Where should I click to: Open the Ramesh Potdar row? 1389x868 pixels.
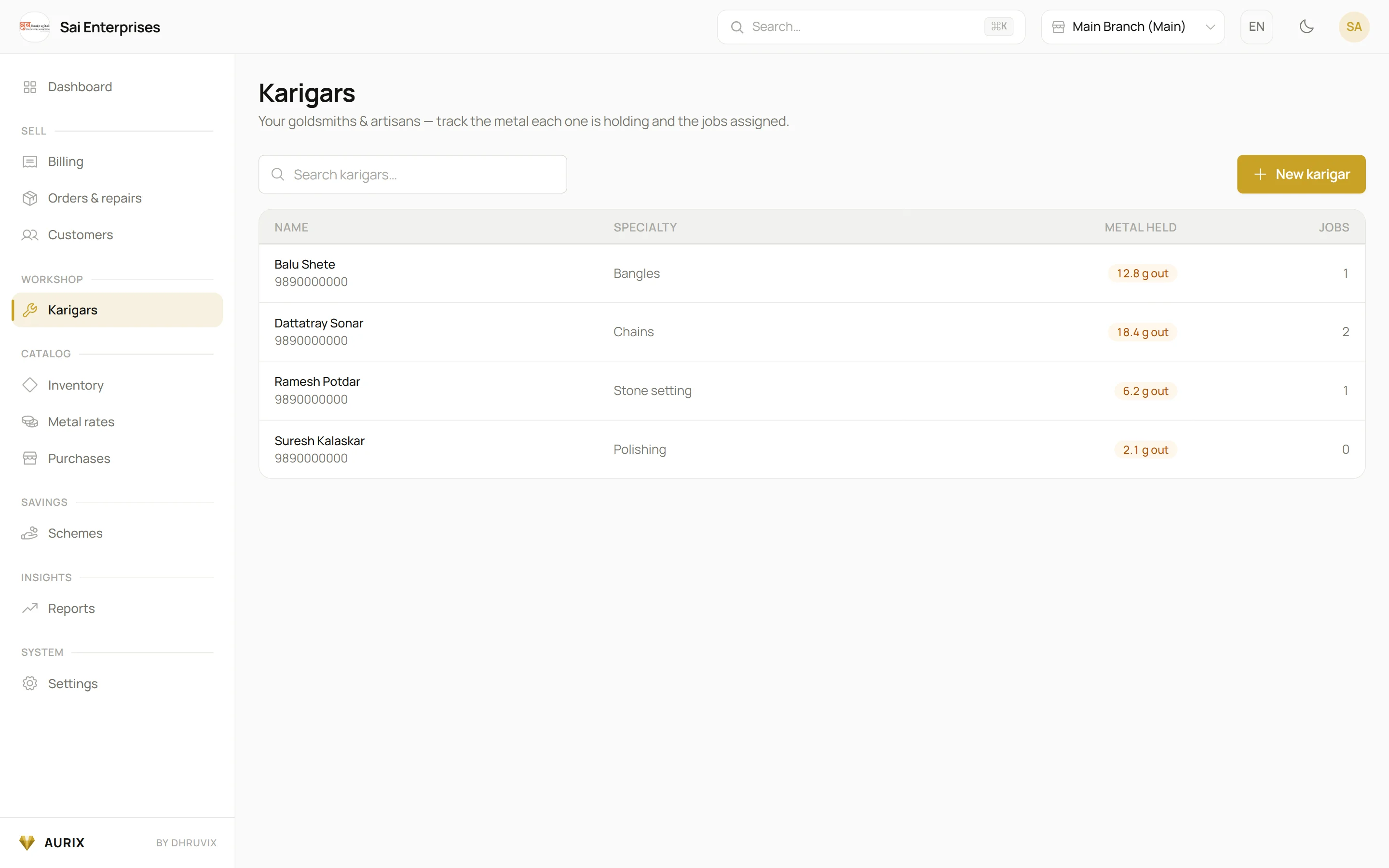click(812, 391)
